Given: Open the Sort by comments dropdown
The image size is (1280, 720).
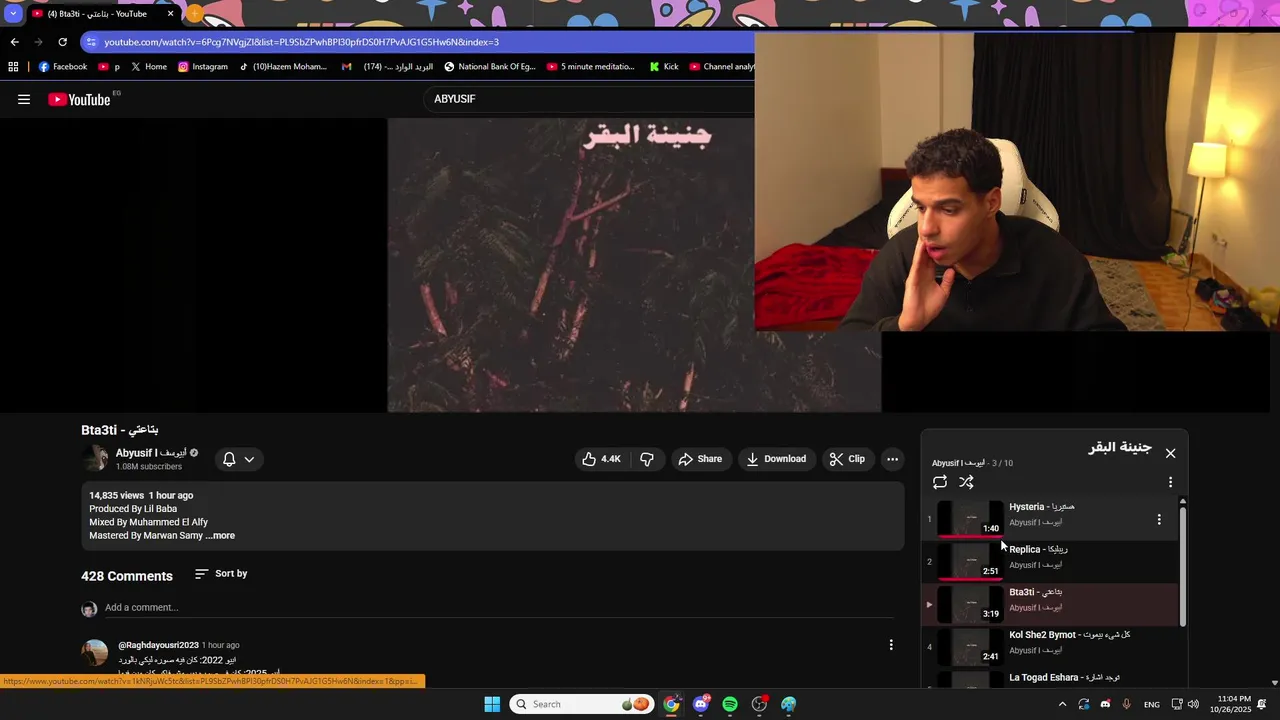Looking at the screenshot, I should (x=221, y=574).
